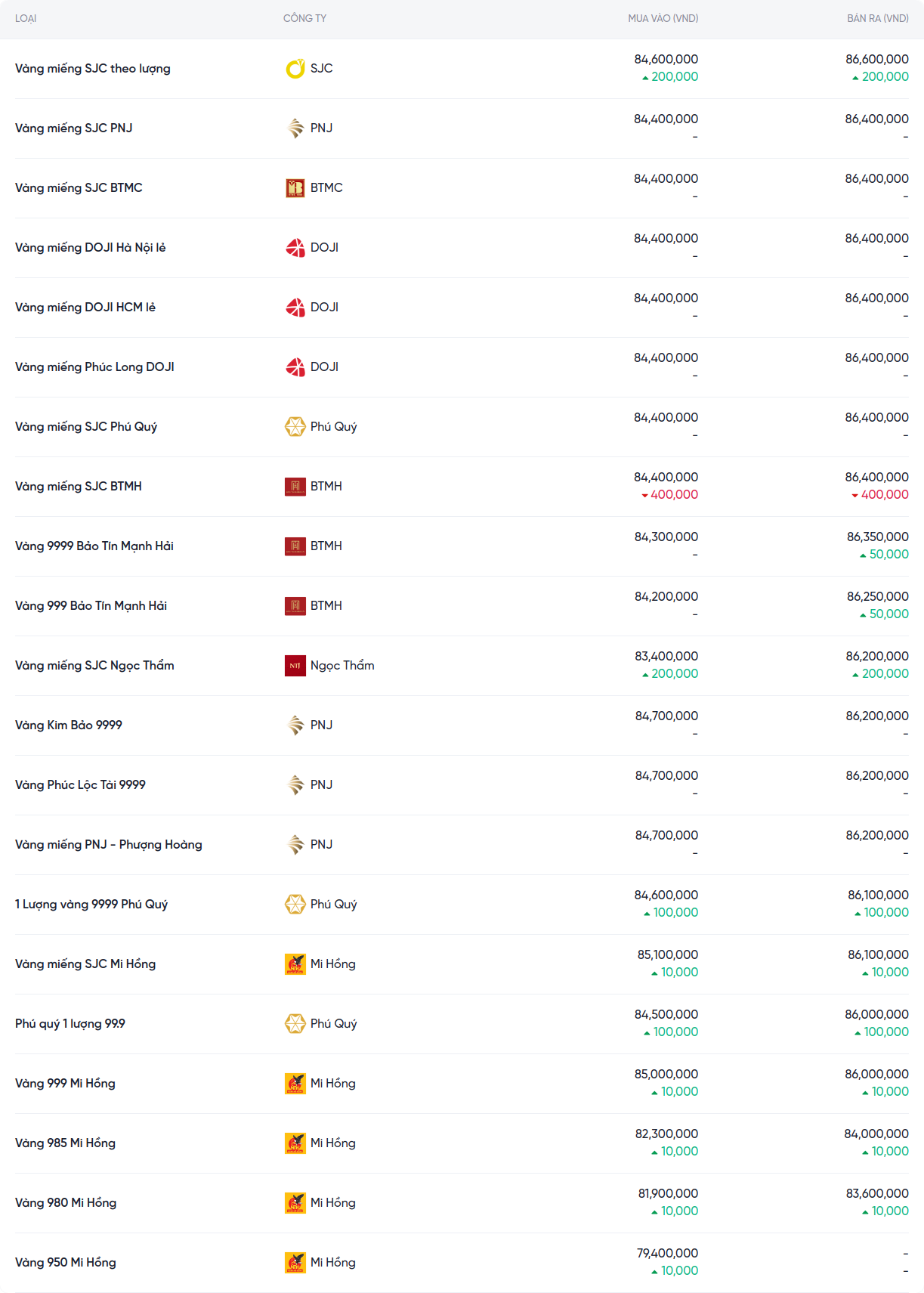
Task: Open Vàng miếng Phúc Long DOJI row
Action: pos(94,367)
